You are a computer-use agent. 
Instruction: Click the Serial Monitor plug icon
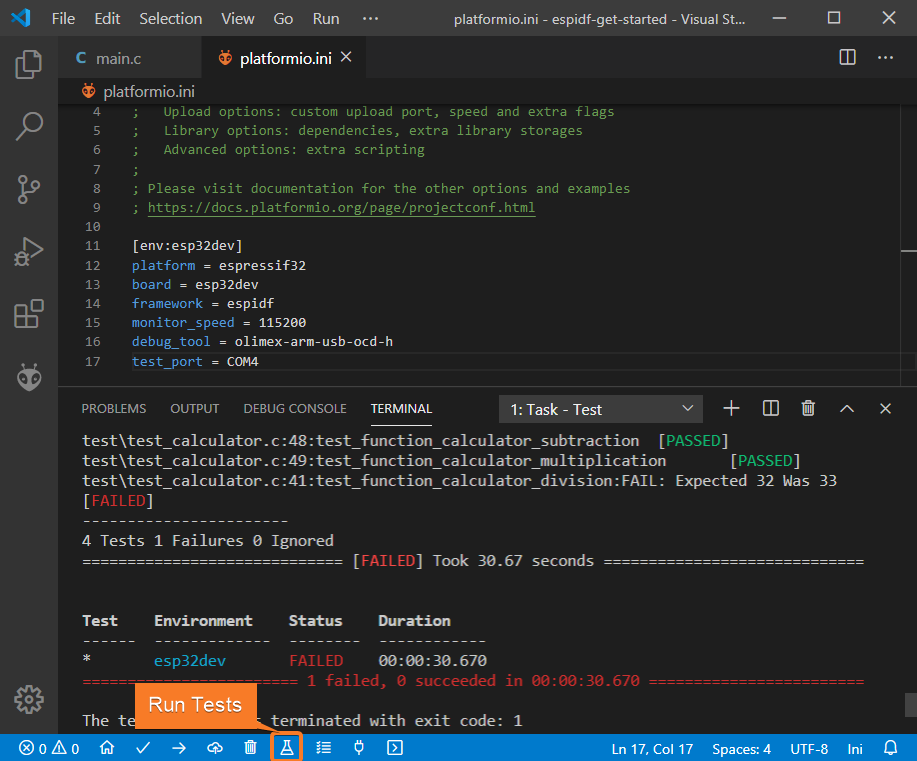coord(359,748)
